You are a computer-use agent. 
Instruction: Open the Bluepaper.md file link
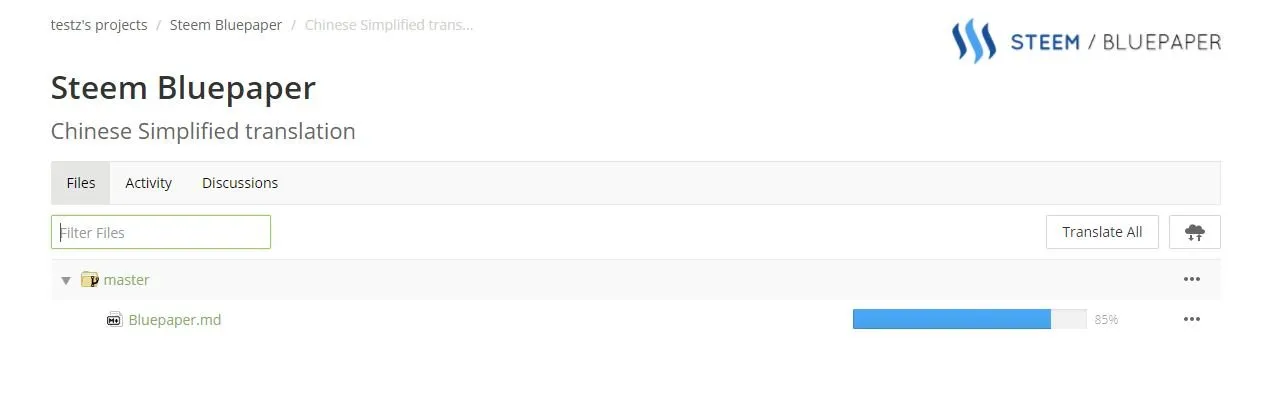click(175, 320)
